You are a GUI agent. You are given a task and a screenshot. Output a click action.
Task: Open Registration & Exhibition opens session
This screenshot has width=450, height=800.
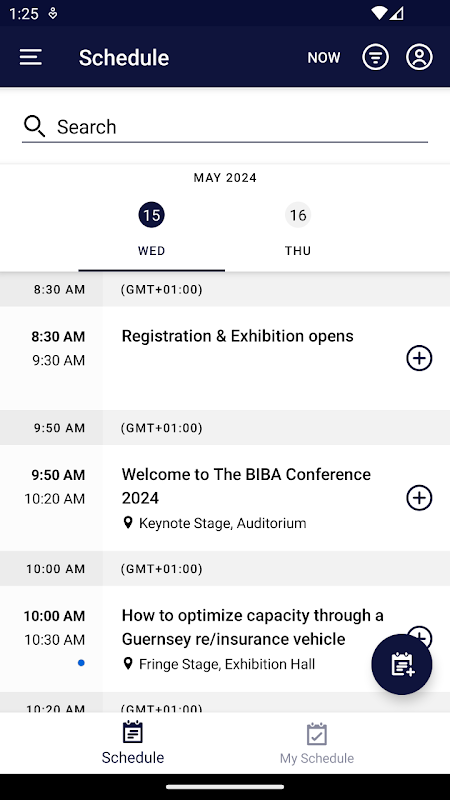tap(225, 358)
